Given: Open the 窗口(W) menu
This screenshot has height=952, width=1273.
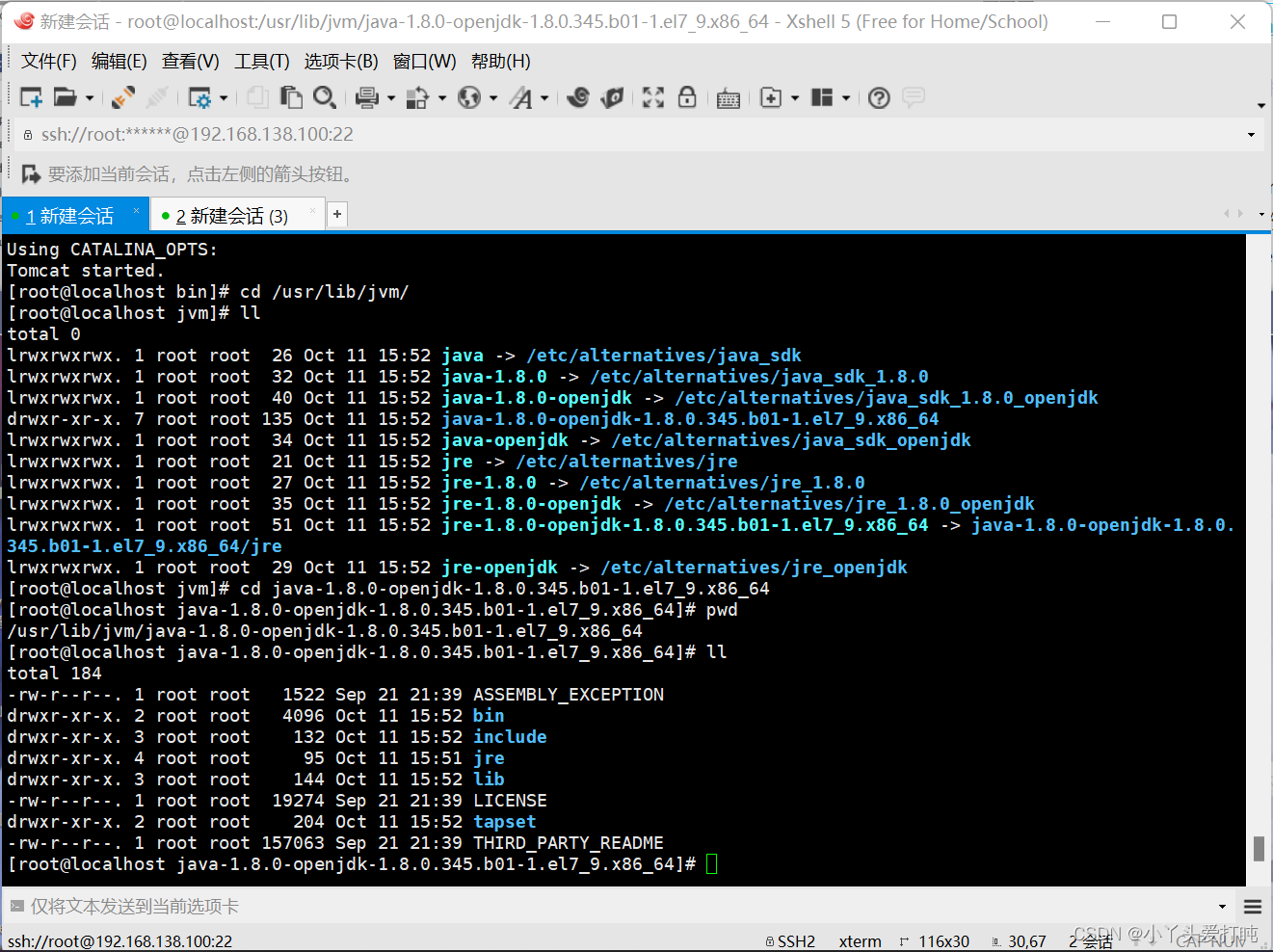Looking at the screenshot, I should point(425,62).
